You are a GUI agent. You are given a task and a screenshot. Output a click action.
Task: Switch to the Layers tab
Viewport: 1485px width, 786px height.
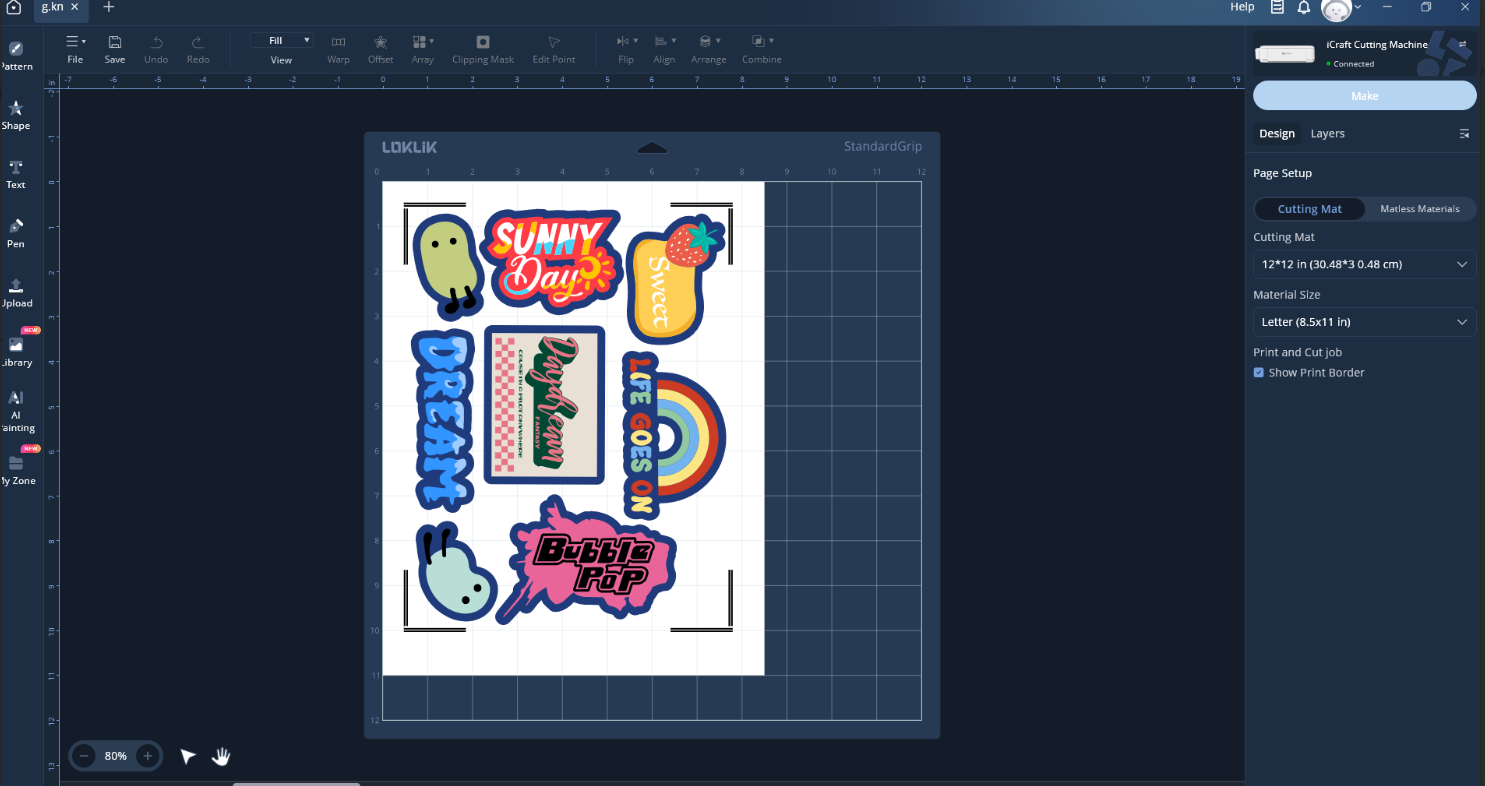(1327, 134)
